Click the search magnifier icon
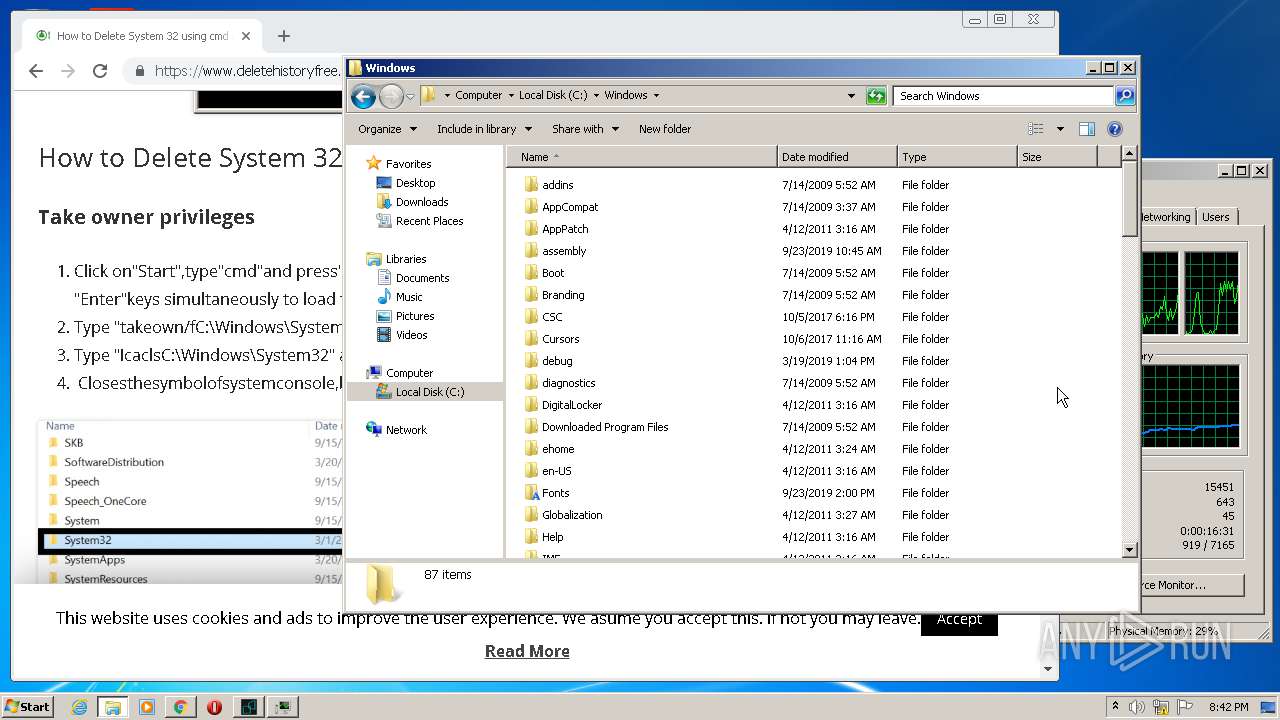Screen dimensions: 1280x720 click(x=1125, y=96)
